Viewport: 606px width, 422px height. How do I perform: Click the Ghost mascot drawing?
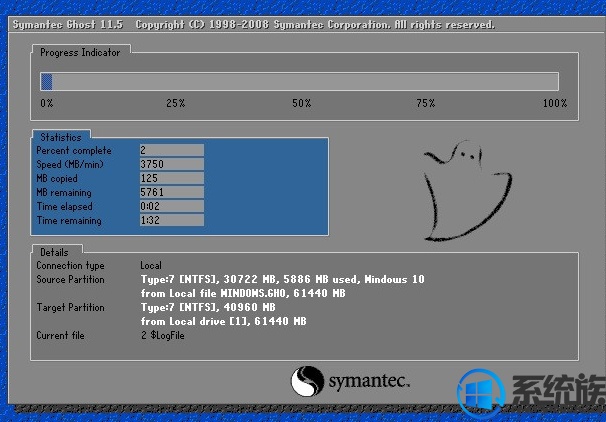pyautogui.click(x=468, y=191)
